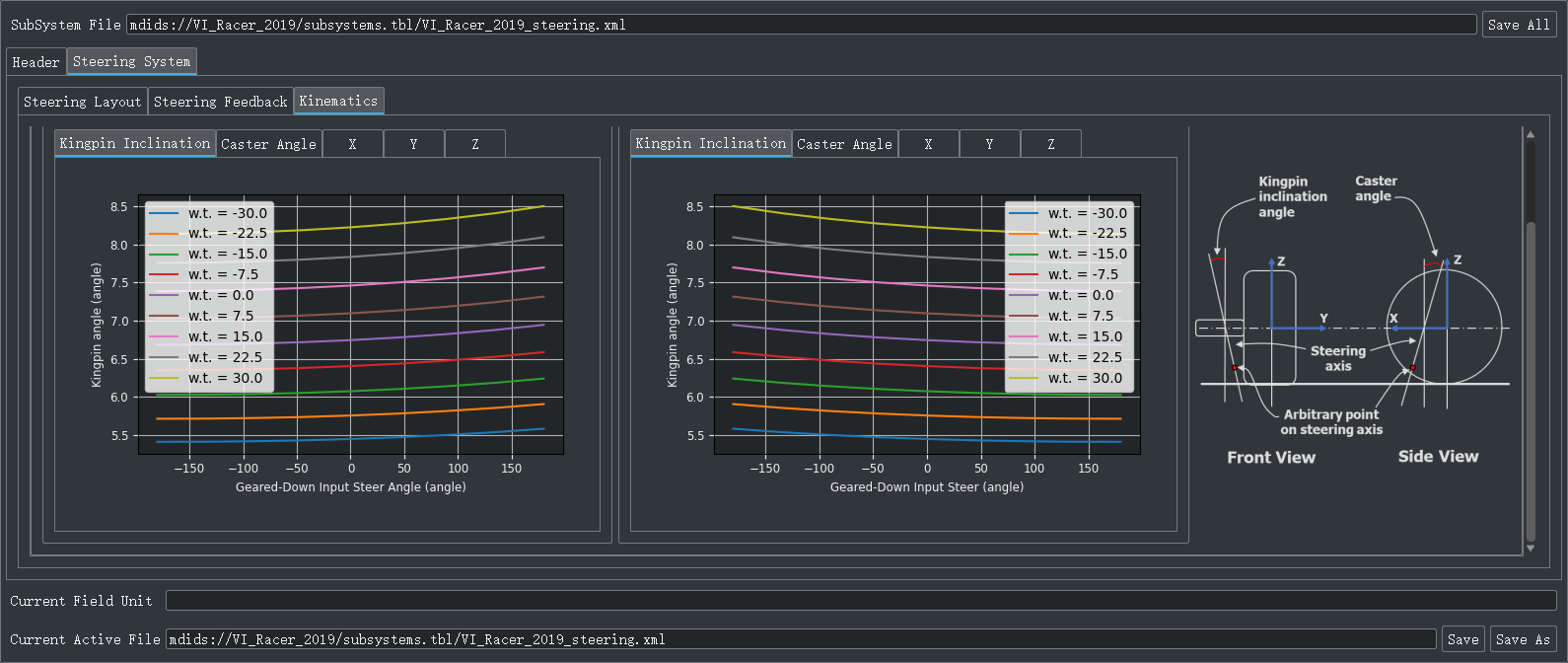Switch to the Steering Layout tab
The image size is (1568, 663).
pyautogui.click(x=83, y=102)
